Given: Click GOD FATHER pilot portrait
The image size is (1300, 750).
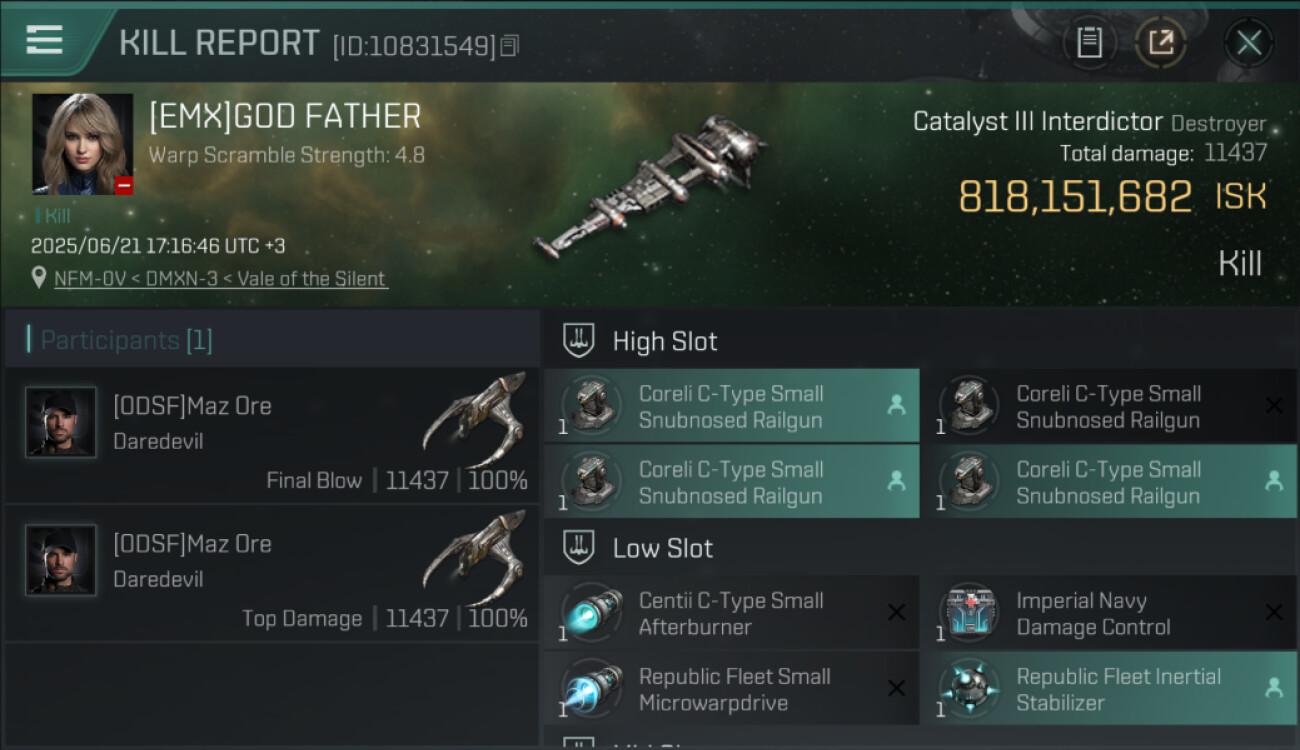Looking at the screenshot, I should (82, 144).
